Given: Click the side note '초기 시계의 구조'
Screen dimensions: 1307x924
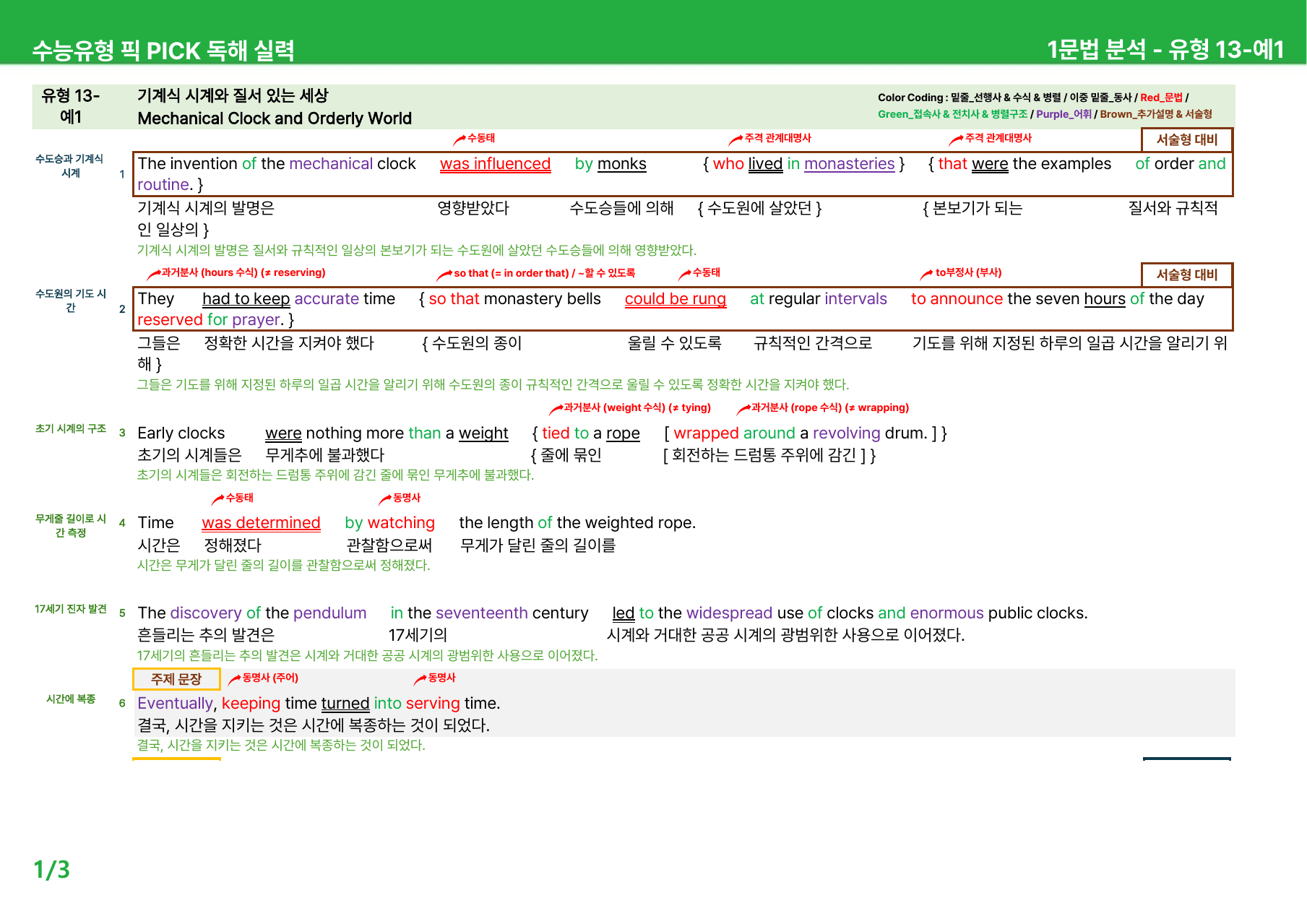Looking at the screenshot, I should tap(71, 428).
